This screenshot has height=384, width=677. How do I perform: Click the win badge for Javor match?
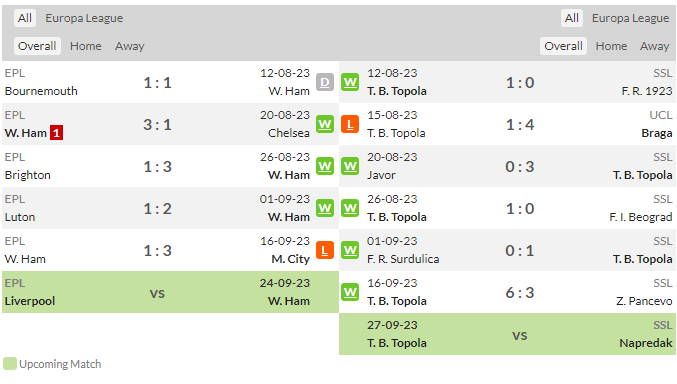click(350, 166)
